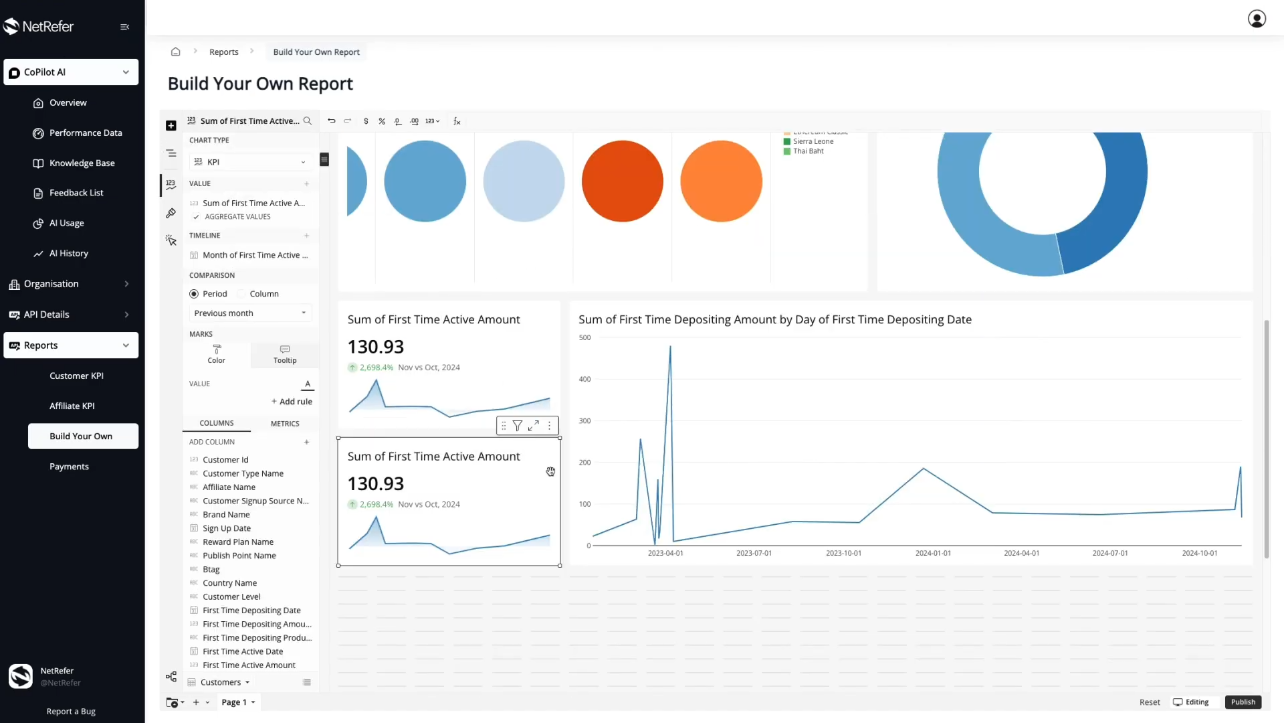Click the search icon in the chart panel header
This screenshot has height=723, width=1284.
307,121
